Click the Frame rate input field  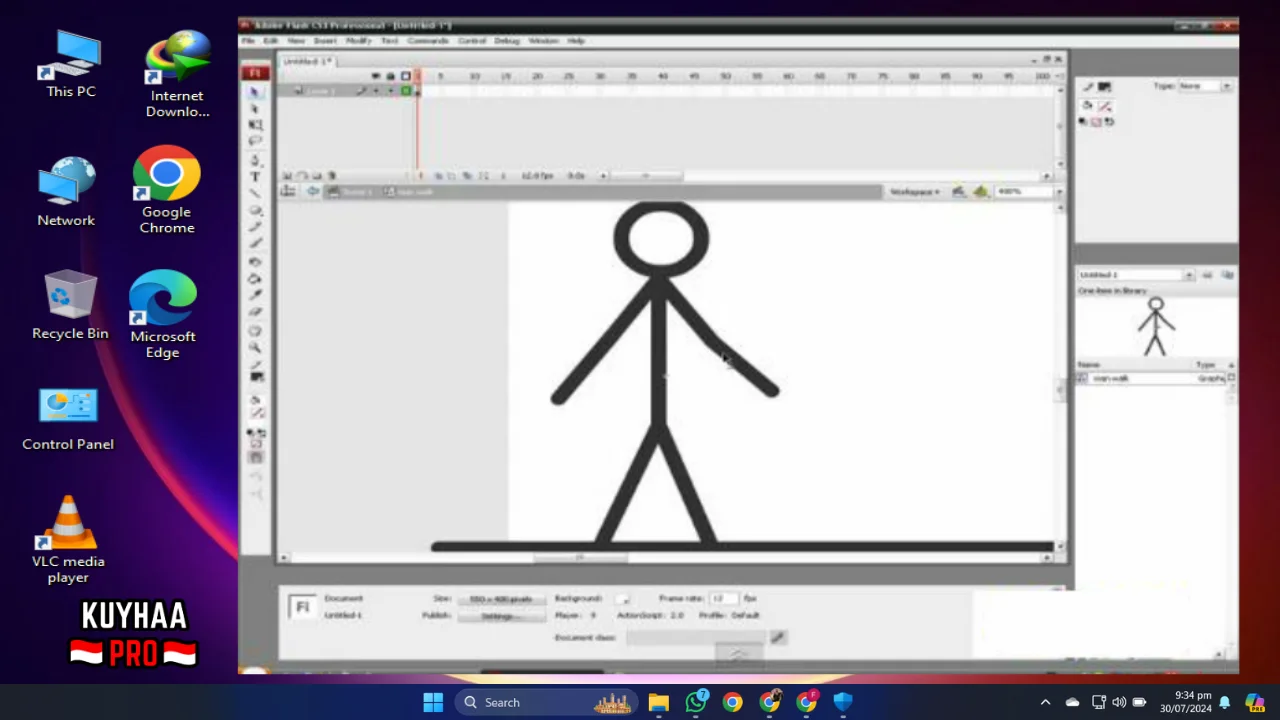(x=724, y=598)
